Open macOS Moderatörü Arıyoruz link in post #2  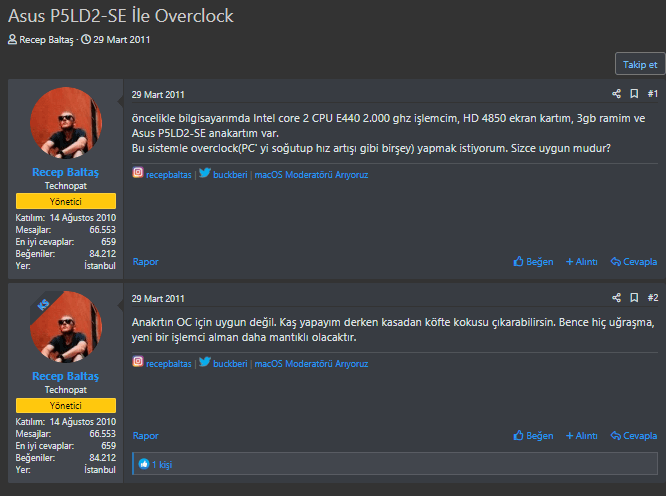311,364
